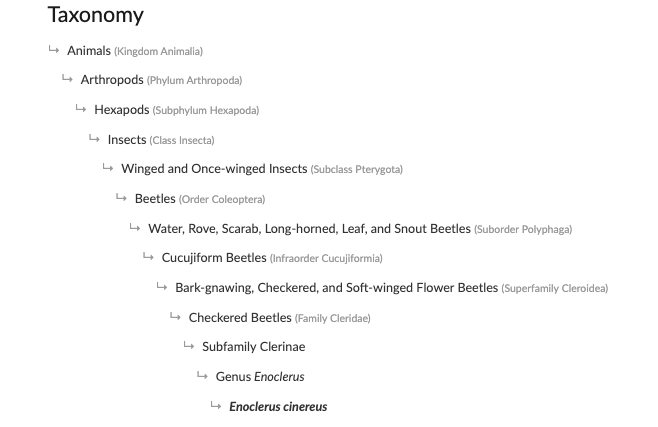Click arrow icon beside Beetles
Image resolution: width=658 pixels, height=427 pixels.
pos(121,198)
